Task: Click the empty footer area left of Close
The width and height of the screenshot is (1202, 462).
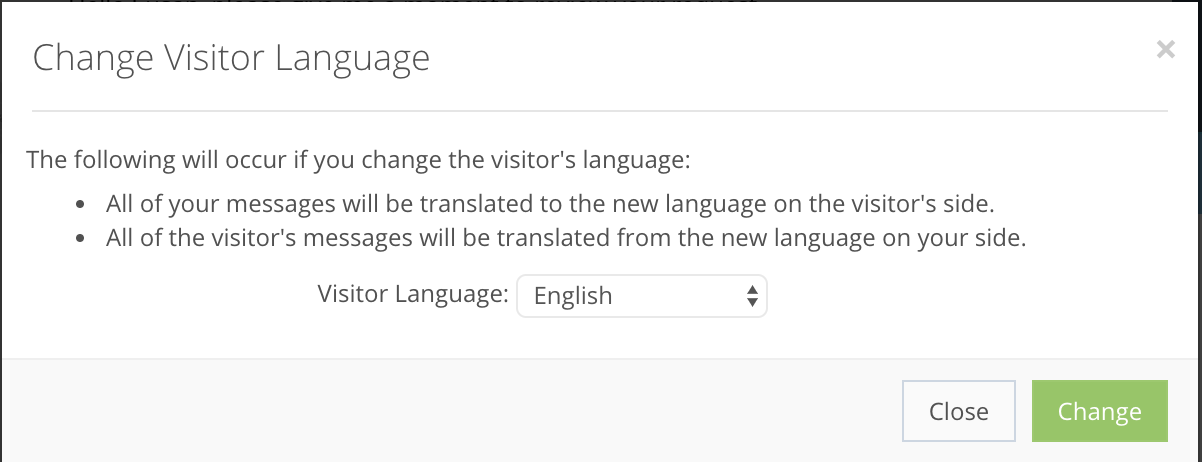Action: (450, 411)
